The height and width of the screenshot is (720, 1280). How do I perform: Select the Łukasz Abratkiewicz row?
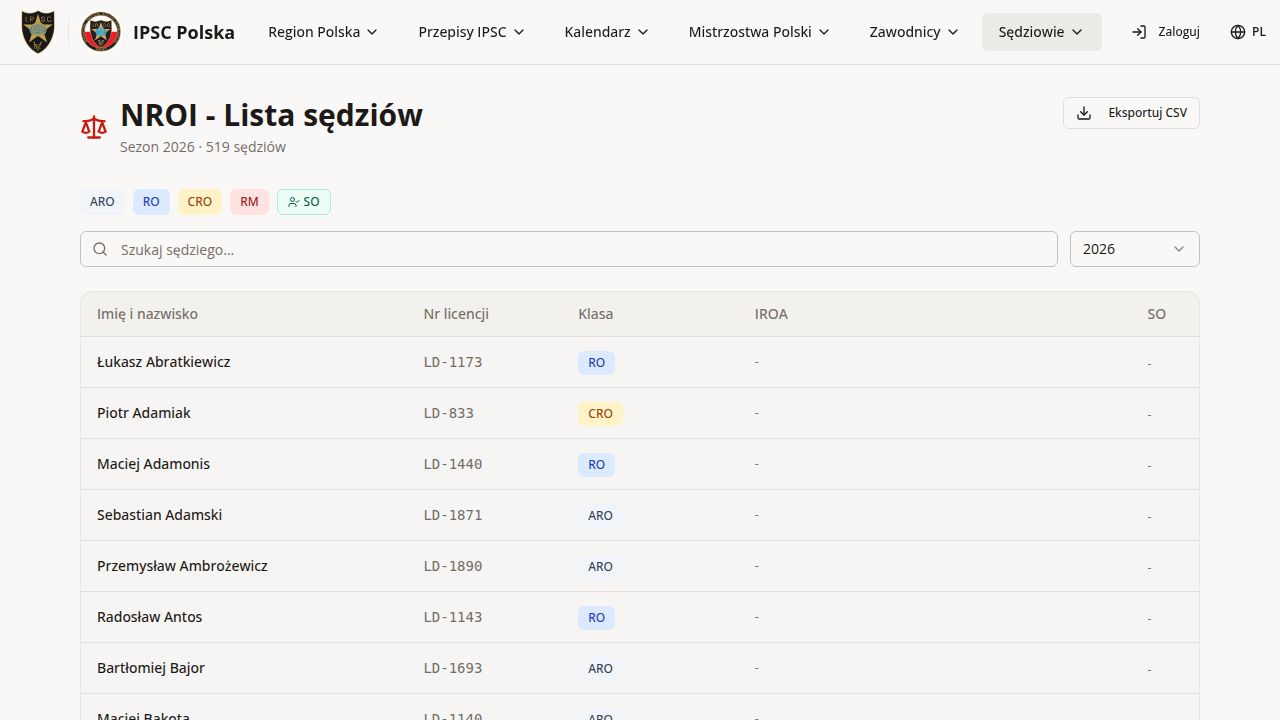pos(640,362)
